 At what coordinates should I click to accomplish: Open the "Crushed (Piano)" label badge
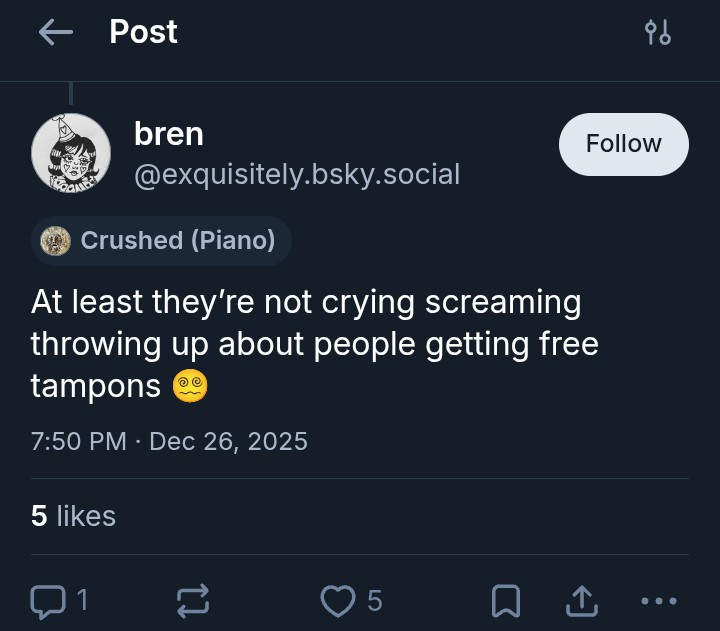[x=177, y=240]
